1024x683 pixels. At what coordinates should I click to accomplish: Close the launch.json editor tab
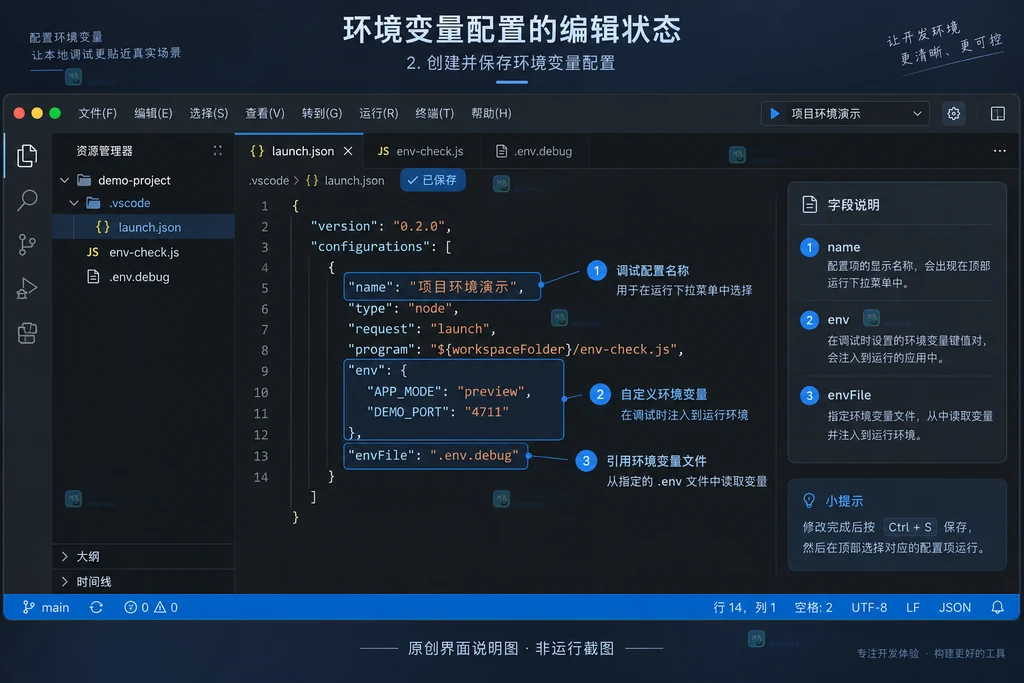[x=348, y=151]
